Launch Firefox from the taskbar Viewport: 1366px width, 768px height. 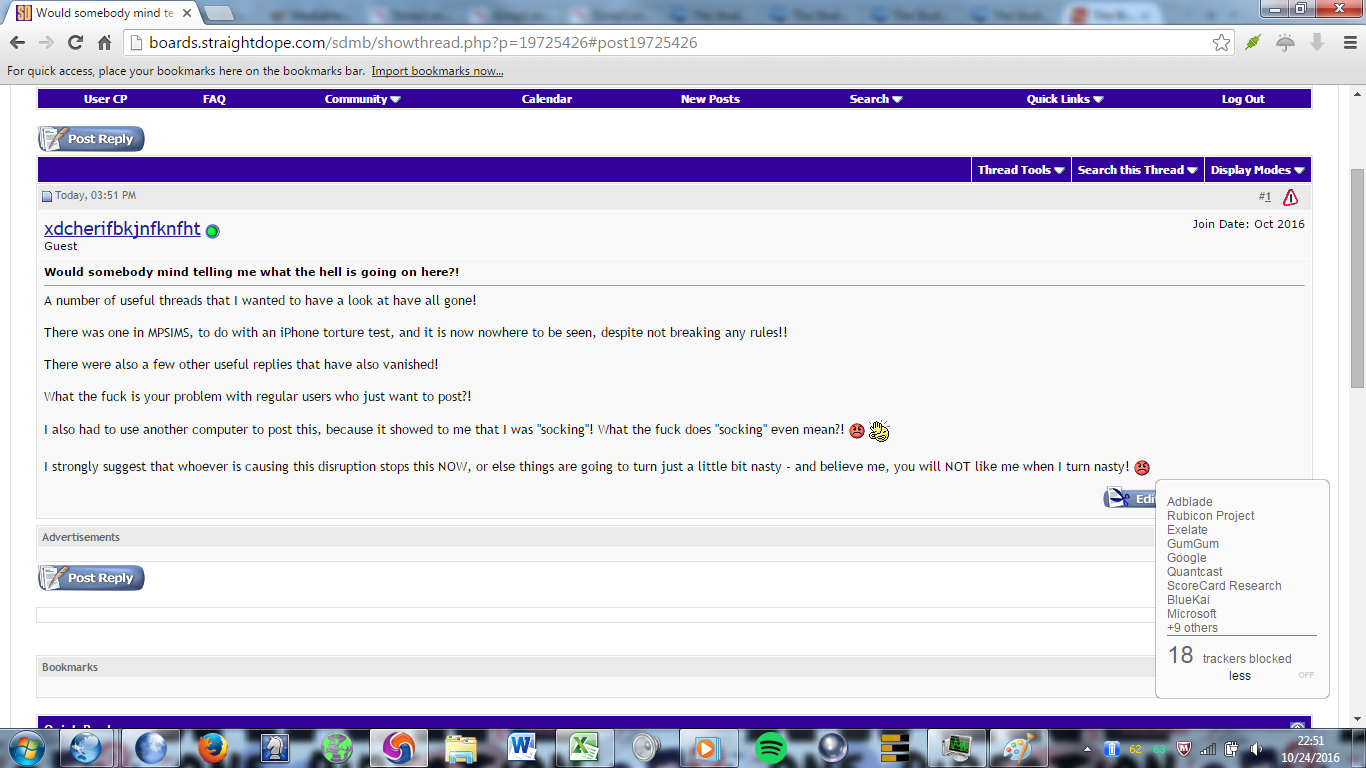point(212,748)
